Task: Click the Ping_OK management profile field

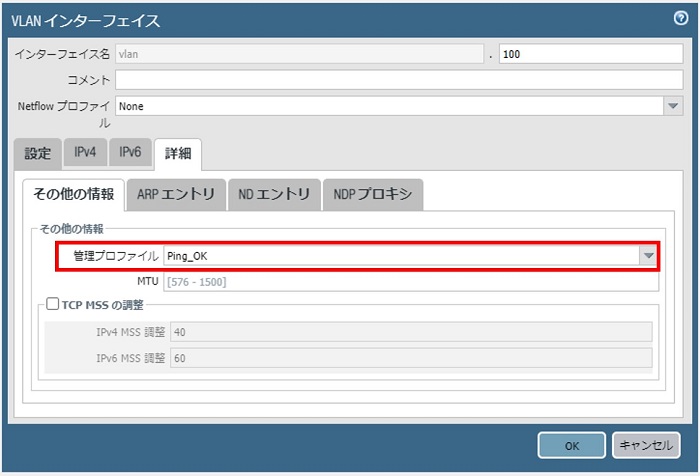Action: pyautogui.click(x=400, y=256)
